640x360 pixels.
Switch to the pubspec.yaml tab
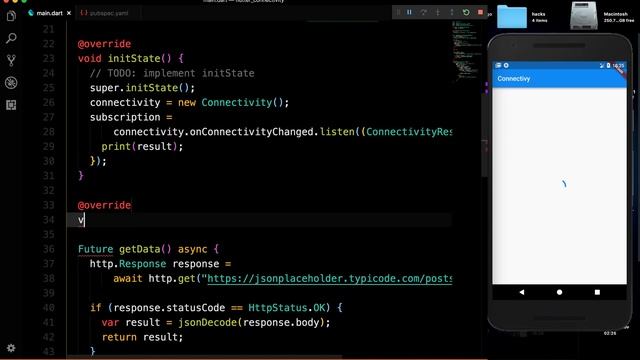(x=104, y=13)
